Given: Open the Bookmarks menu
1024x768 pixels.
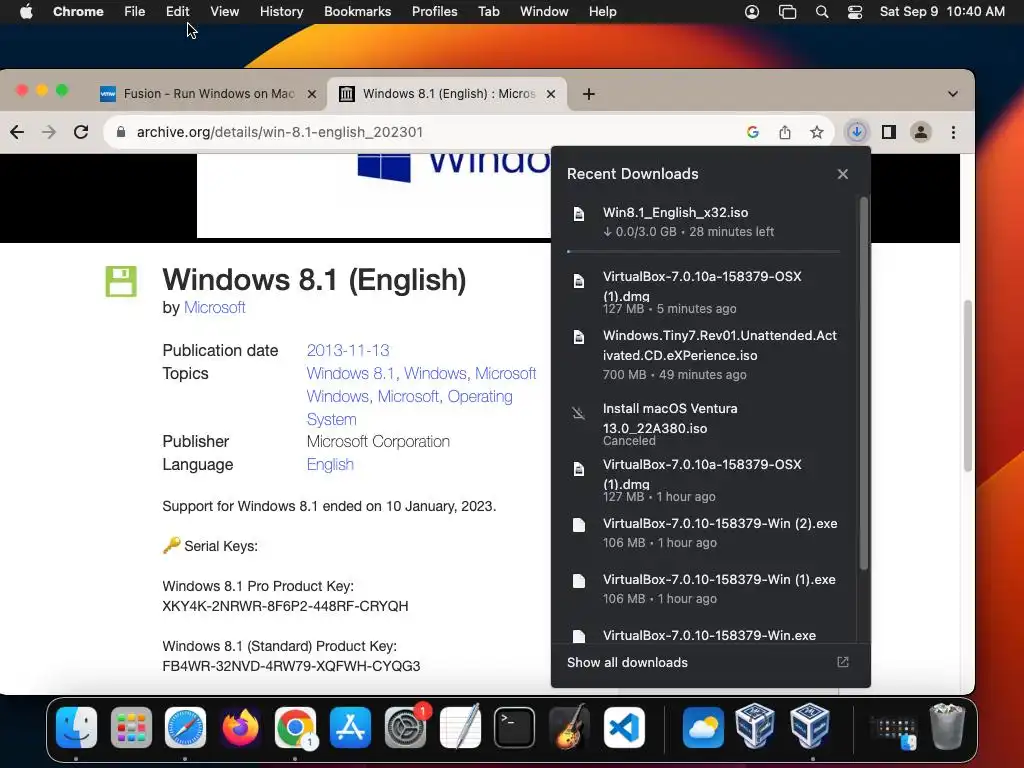Looking at the screenshot, I should (357, 12).
